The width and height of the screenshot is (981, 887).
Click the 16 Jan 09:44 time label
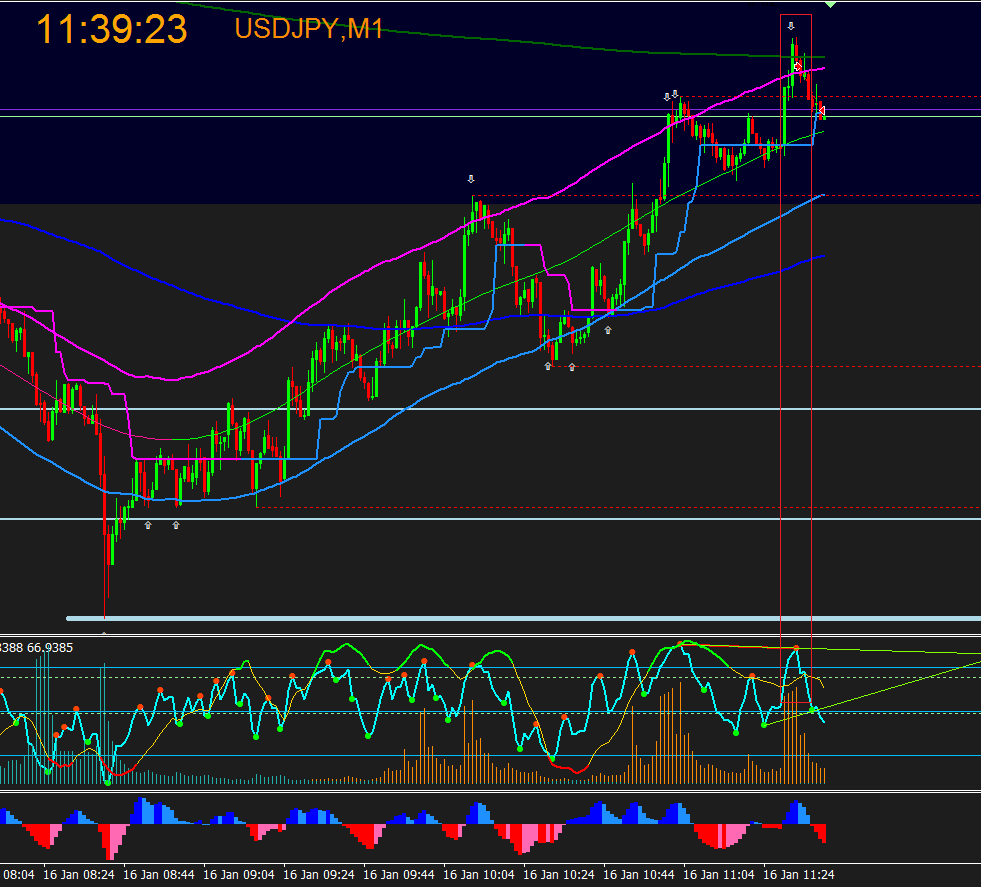pyautogui.click(x=399, y=874)
